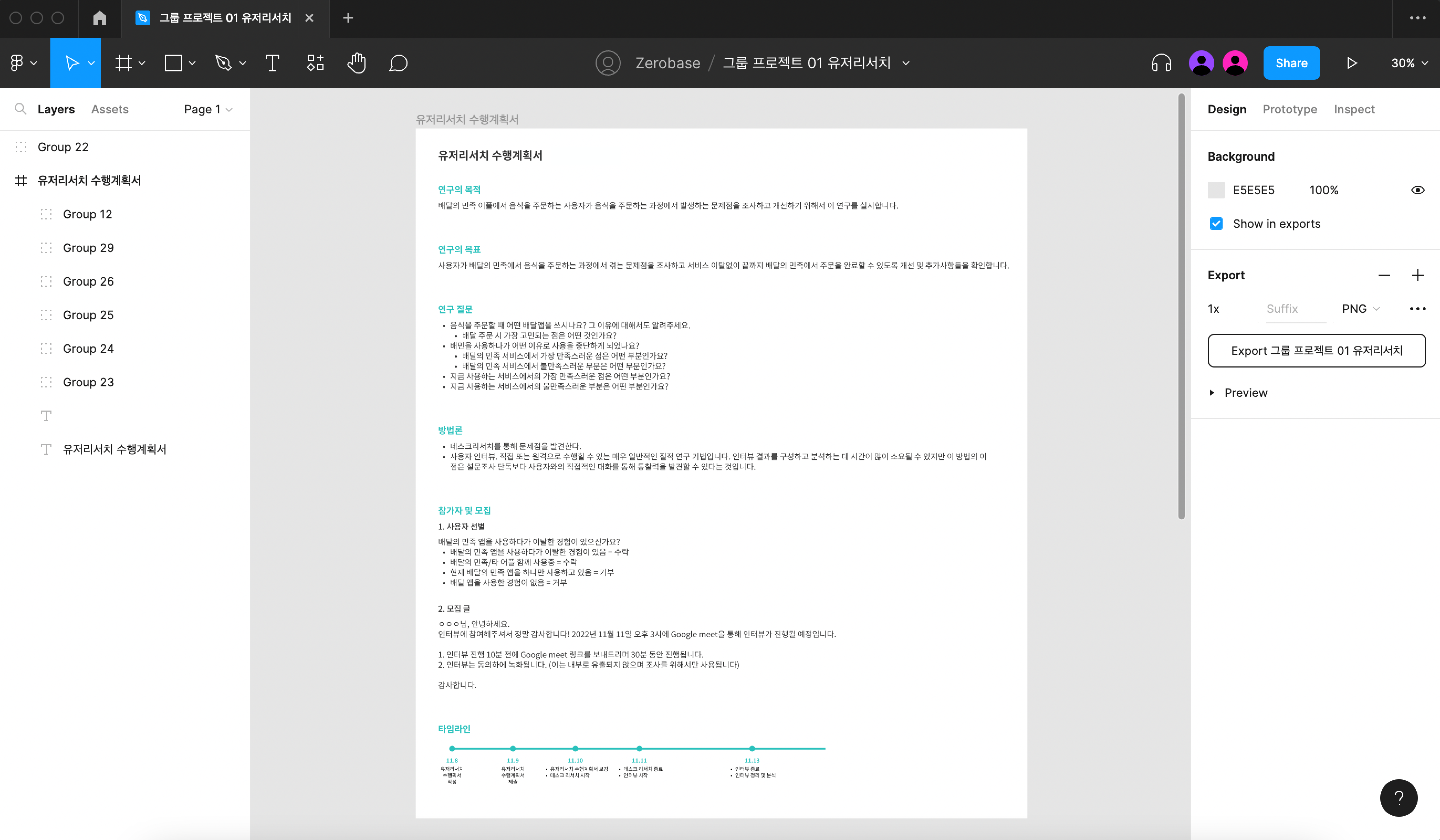This screenshot has width=1440, height=840.
Task: Select the Rectangle shape tool
Action: click(x=173, y=63)
